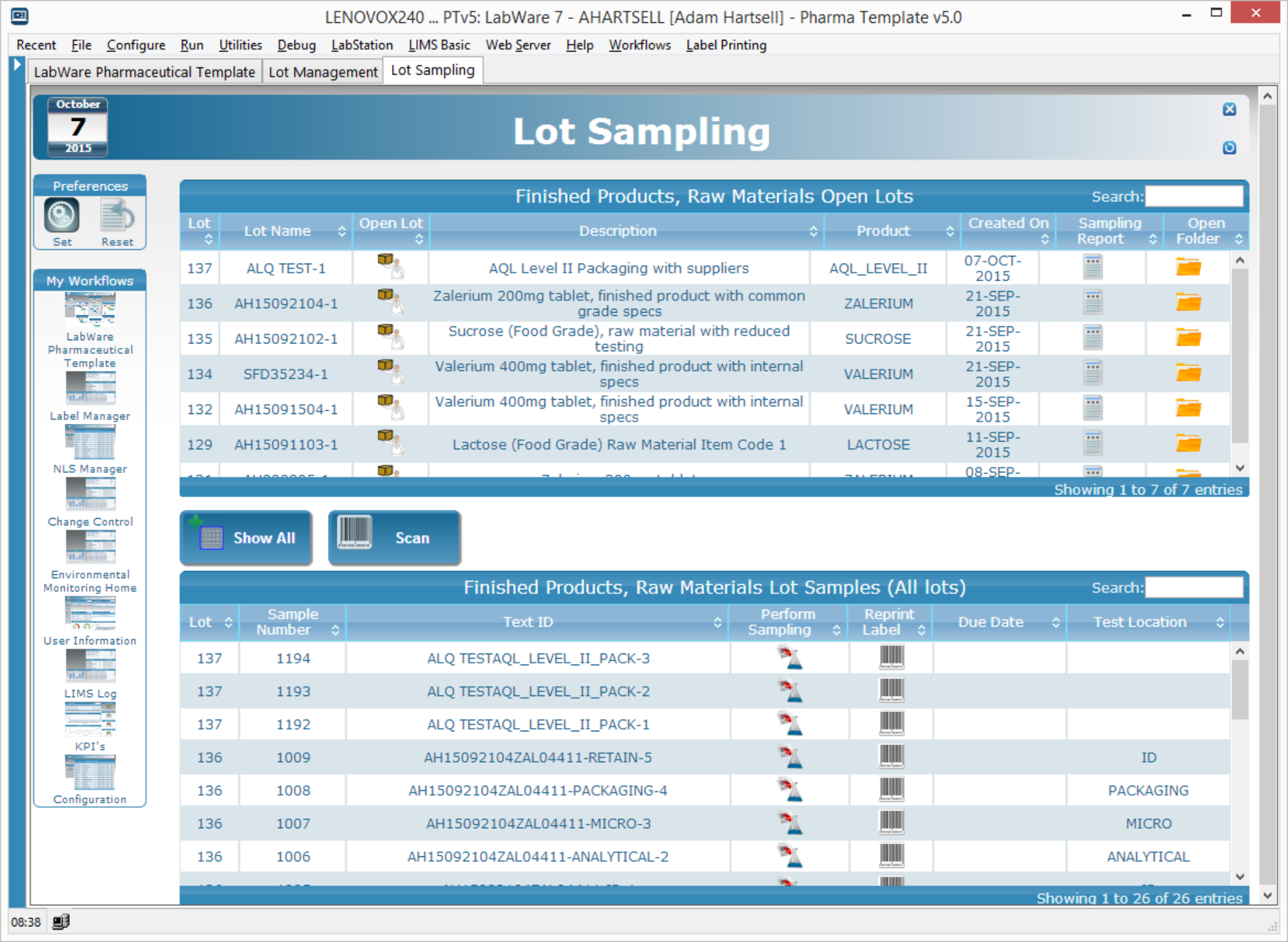Perform sampling for sample 1194

tap(790, 657)
